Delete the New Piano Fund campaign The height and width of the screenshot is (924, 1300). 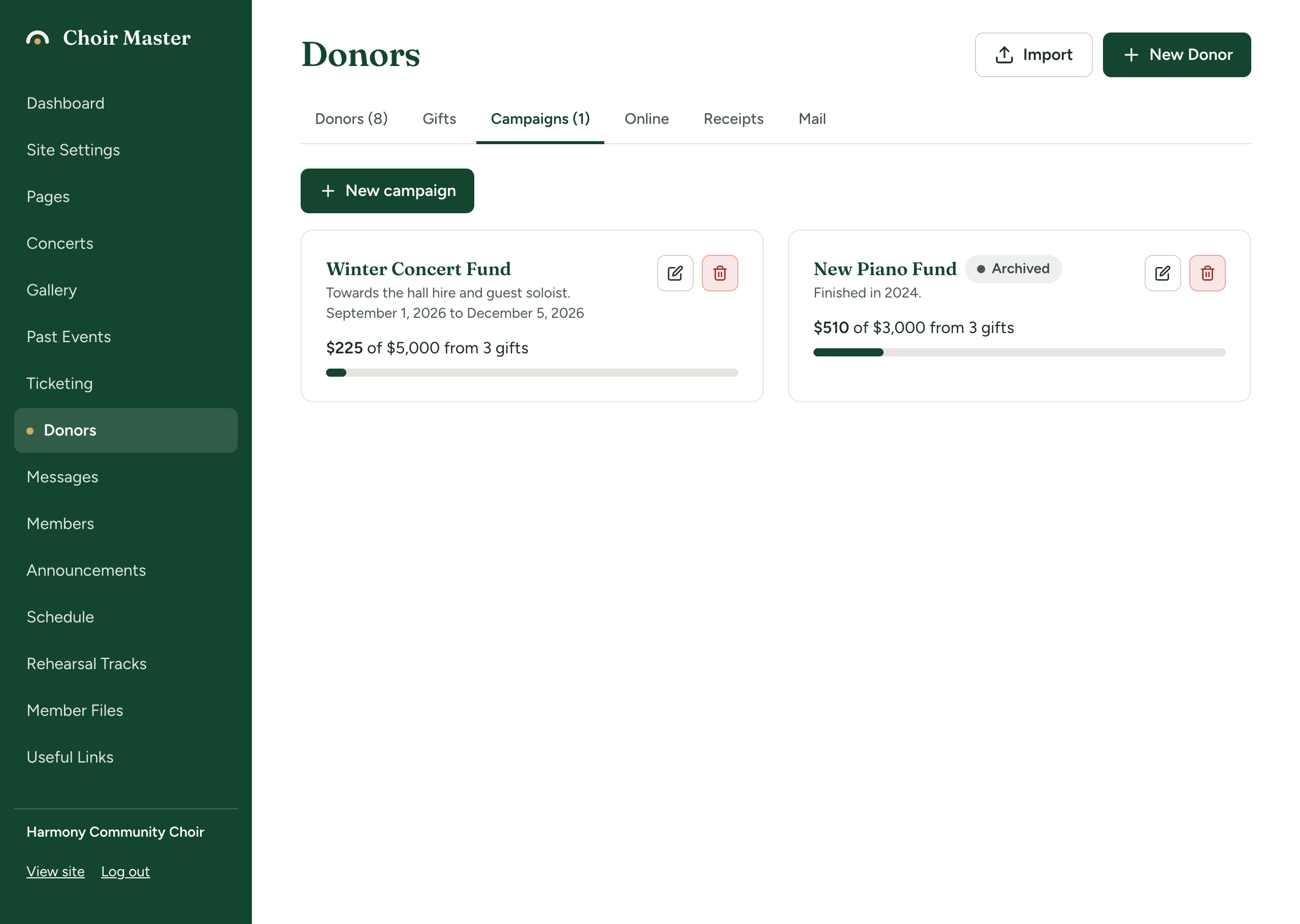coord(1207,273)
